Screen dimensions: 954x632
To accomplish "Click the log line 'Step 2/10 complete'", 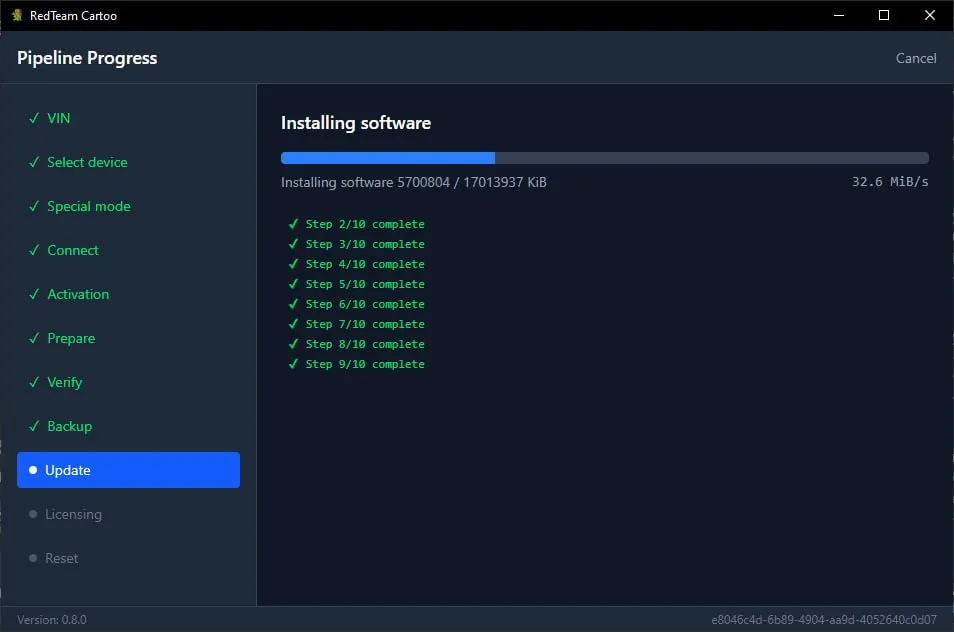I will (365, 224).
